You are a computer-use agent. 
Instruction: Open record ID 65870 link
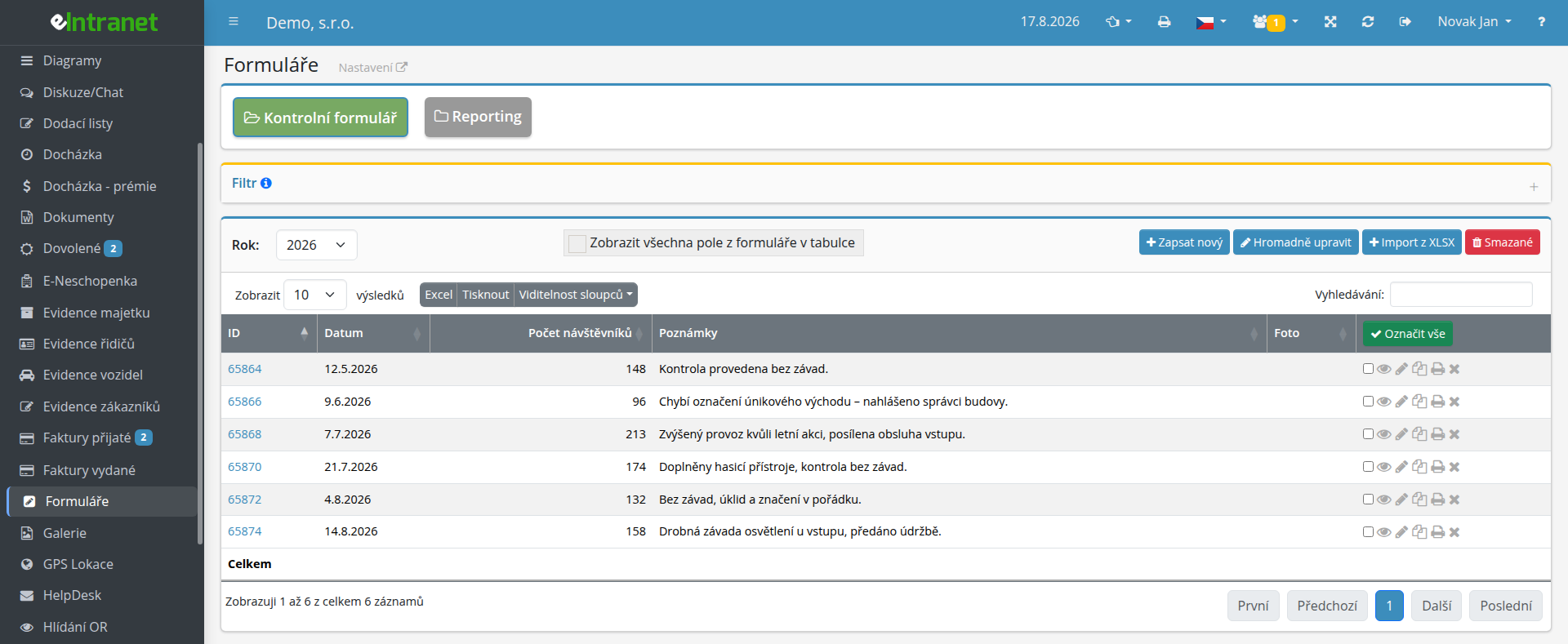(244, 467)
